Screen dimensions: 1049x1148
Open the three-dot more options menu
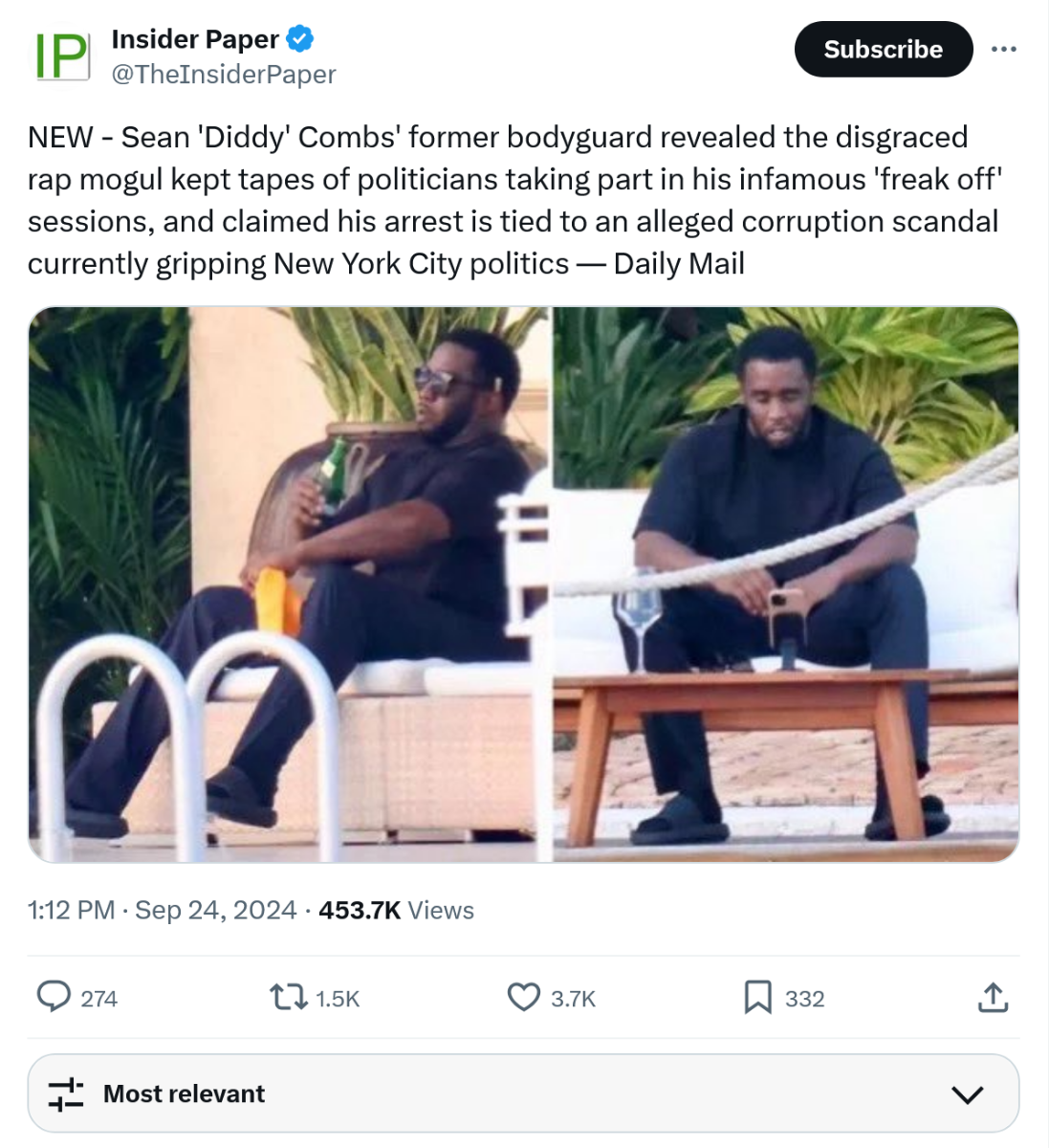[1003, 50]
